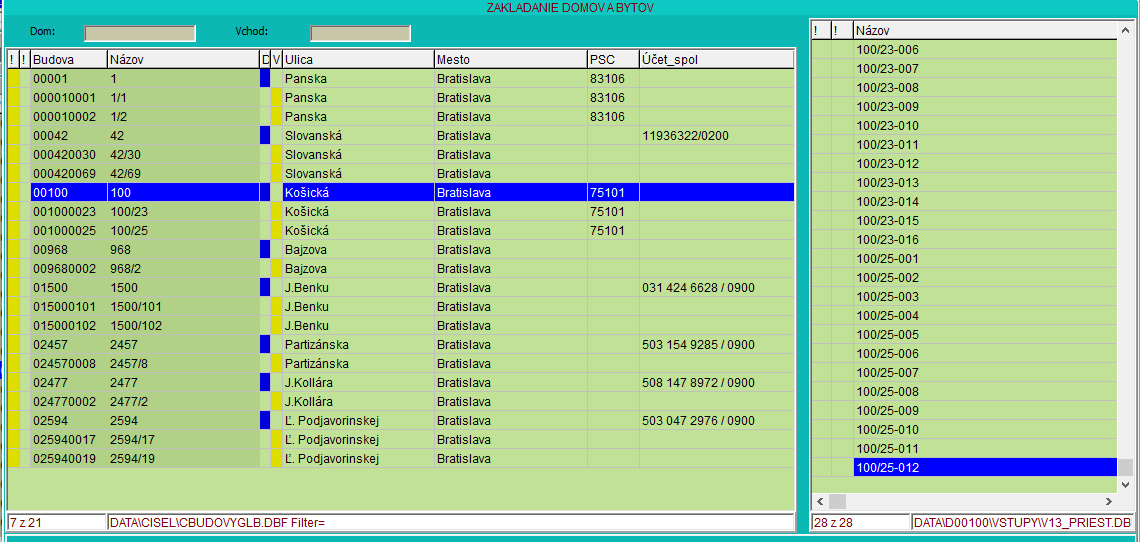This screenshot has height=542, width=1141.
Task: Select row 024770002
Action: [x=400, y=402]
